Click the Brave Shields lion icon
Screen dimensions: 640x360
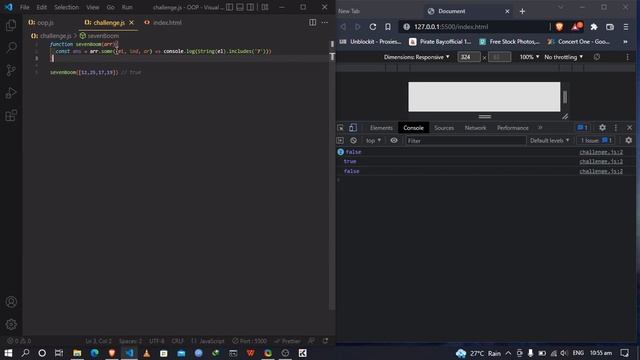559,27
